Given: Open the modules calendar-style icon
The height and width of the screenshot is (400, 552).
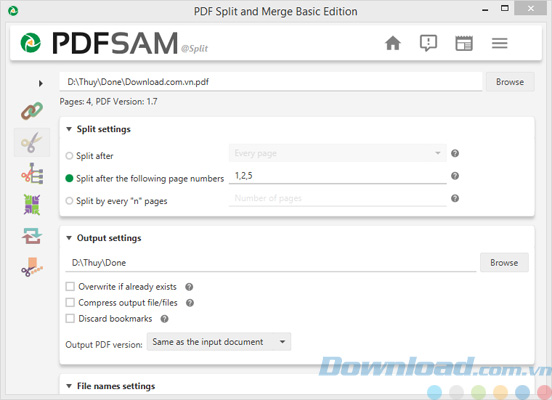Looking at the screenshot, I should pos(464,43).
